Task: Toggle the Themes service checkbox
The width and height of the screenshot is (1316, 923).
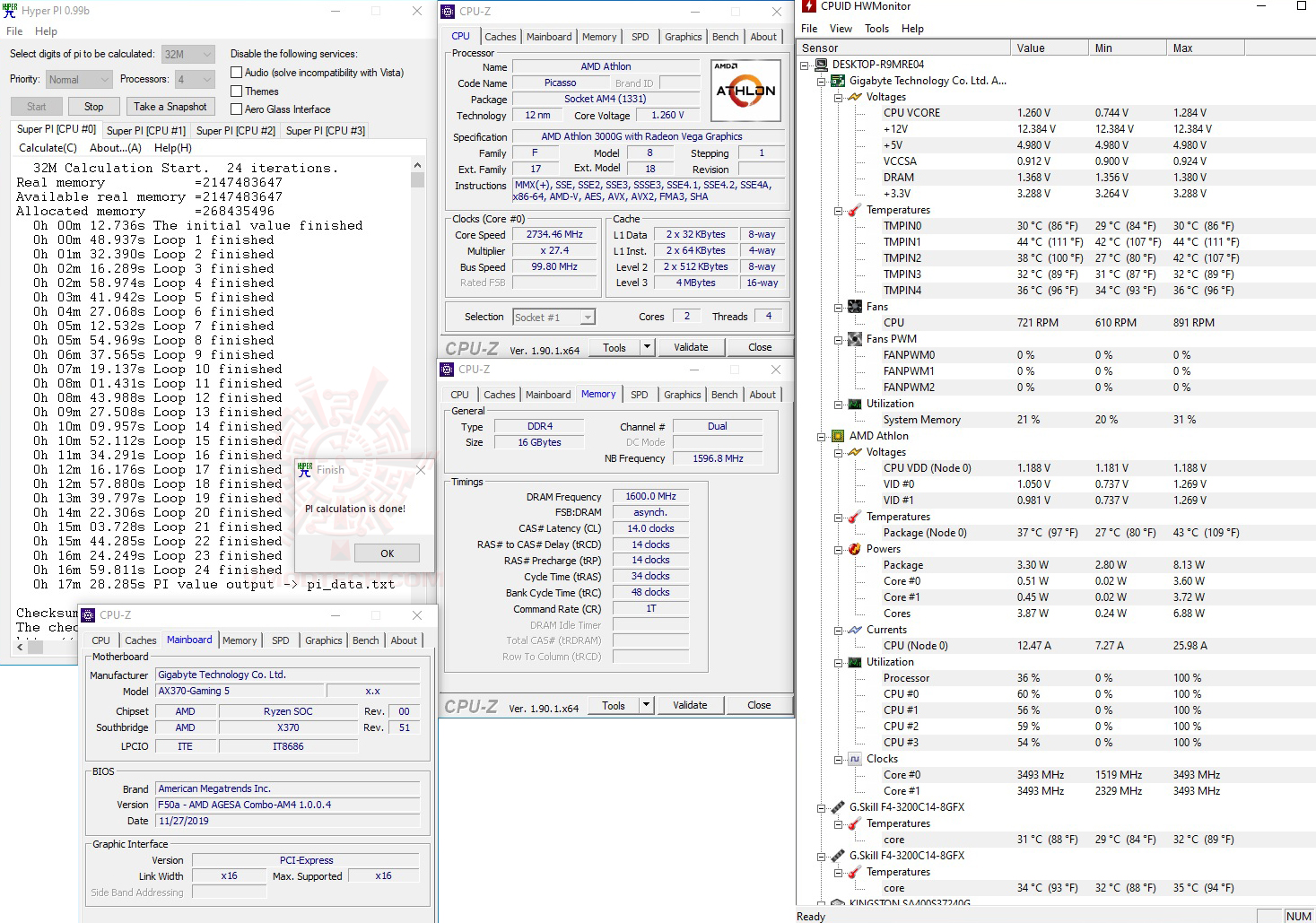Action: click(x=237, y=91)
